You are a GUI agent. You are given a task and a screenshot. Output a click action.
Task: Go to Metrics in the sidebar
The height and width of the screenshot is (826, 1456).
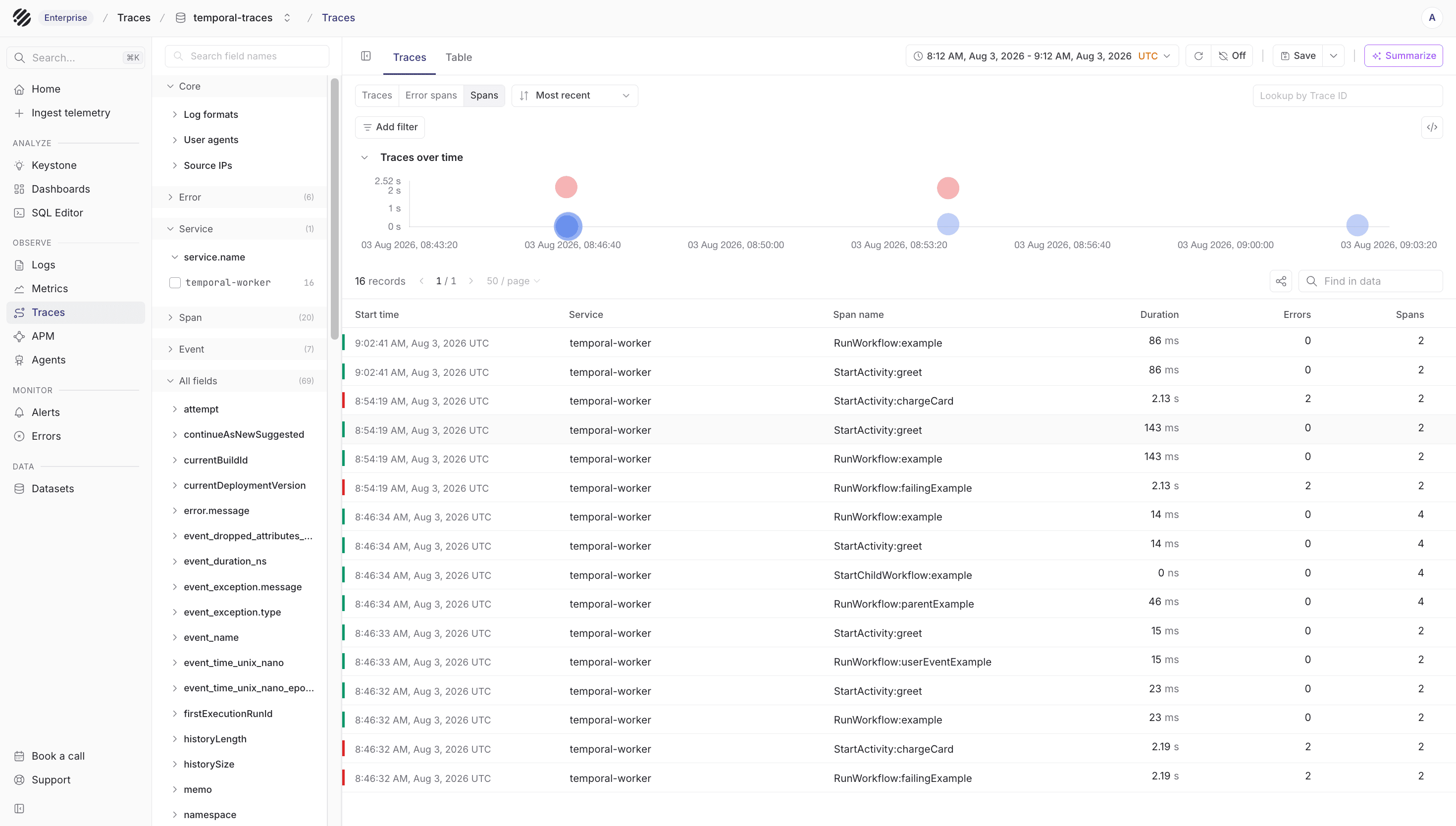[x=75, y=289]
